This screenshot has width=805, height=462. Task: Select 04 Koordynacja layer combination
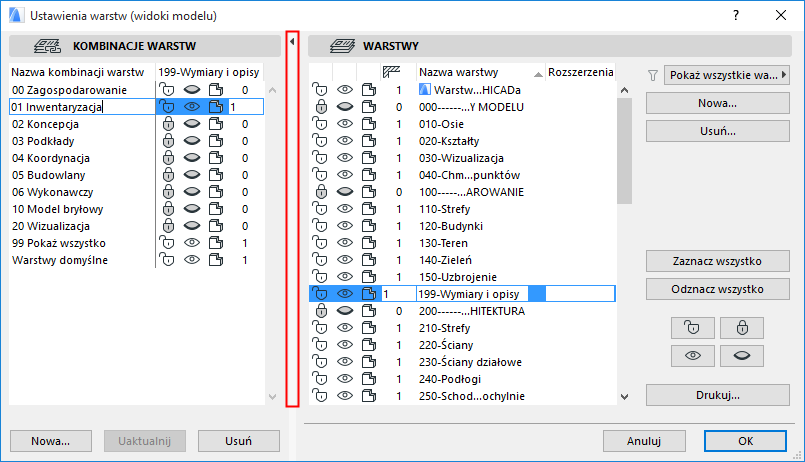tap(51, 158)
